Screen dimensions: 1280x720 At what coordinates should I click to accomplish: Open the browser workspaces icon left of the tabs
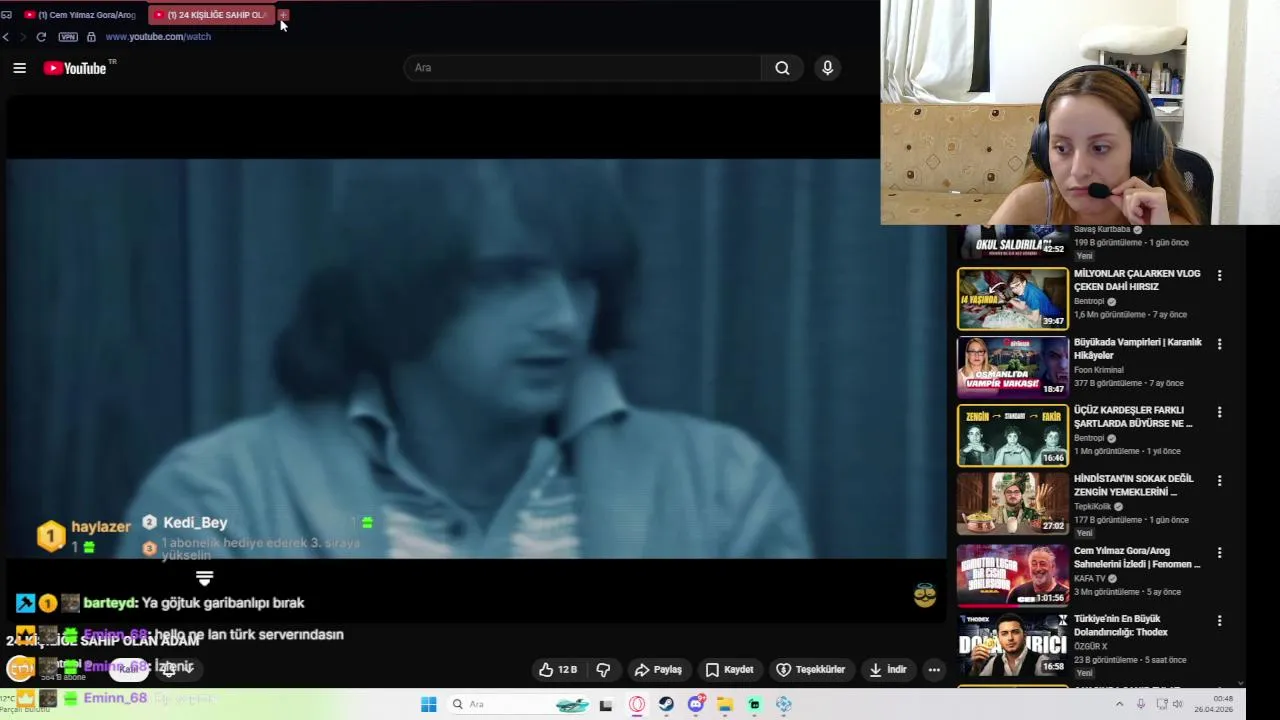tap(6, 15)
